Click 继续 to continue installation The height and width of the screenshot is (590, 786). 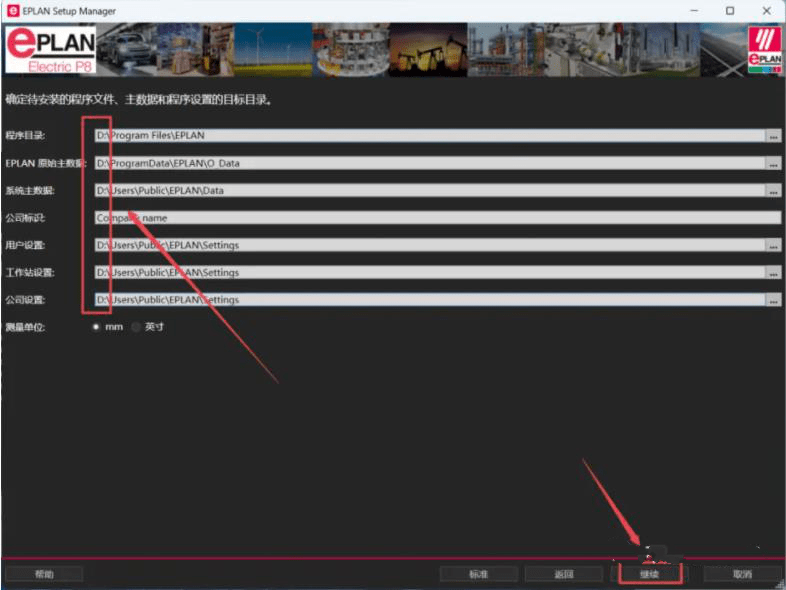pos(650,574)
